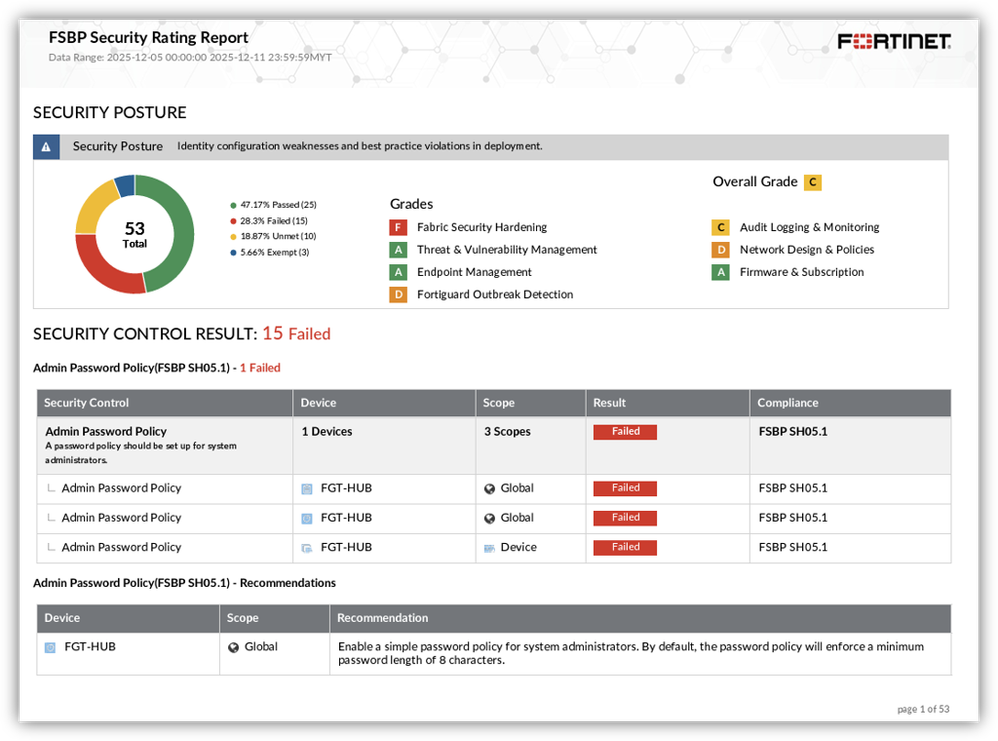The height and width of the screenshot is (741, 998).
Task: Click the FGT-HUB device icon in Device-scope row
Action: [x=307, y=548]
